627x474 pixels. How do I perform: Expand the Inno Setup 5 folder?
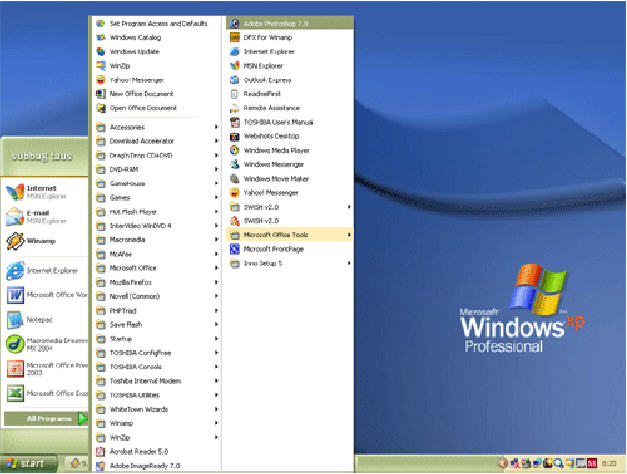[290, 263]
